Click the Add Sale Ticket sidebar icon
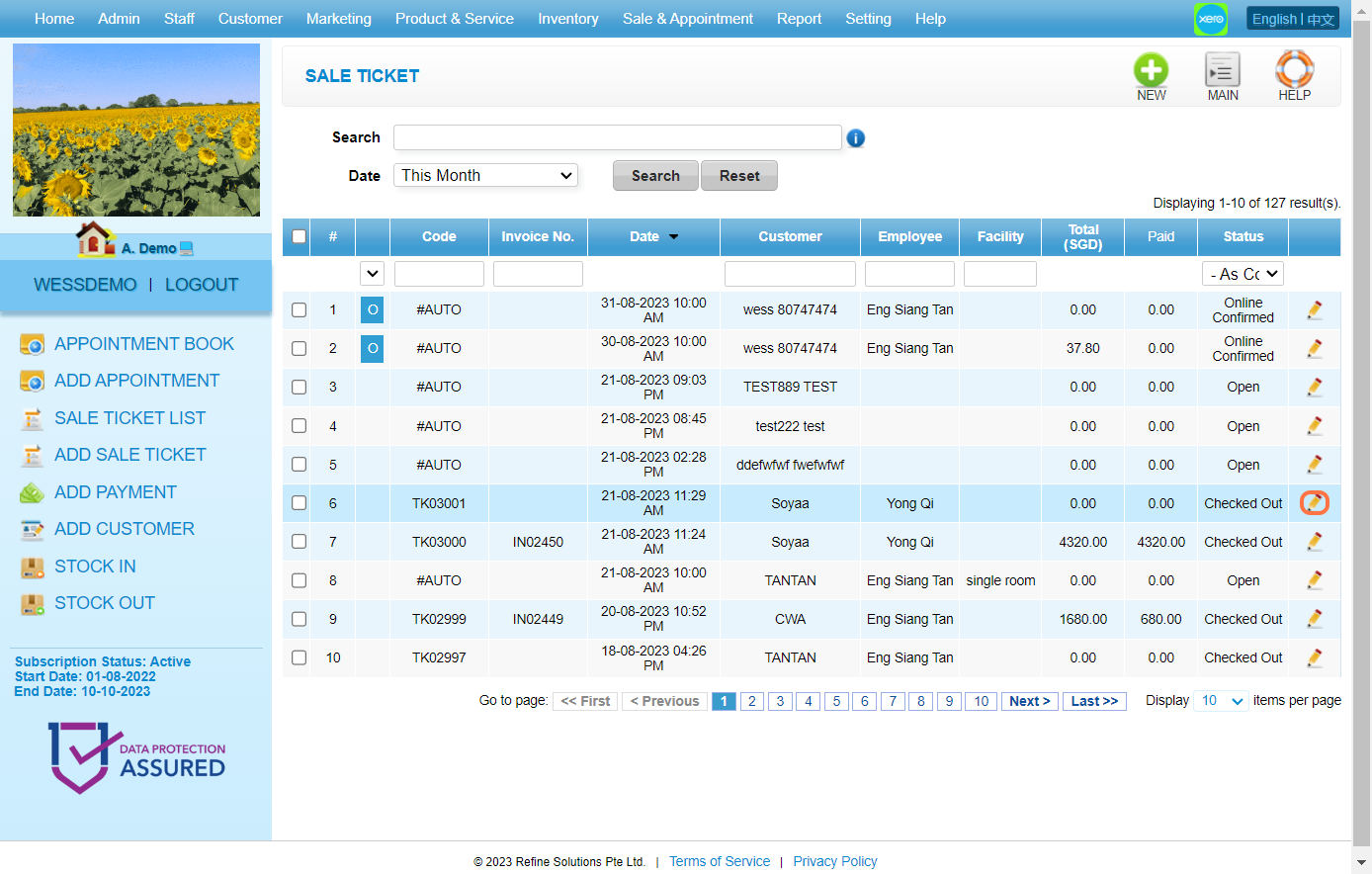1372x874 pixels. pyautogui.click(x=33, y=455)
